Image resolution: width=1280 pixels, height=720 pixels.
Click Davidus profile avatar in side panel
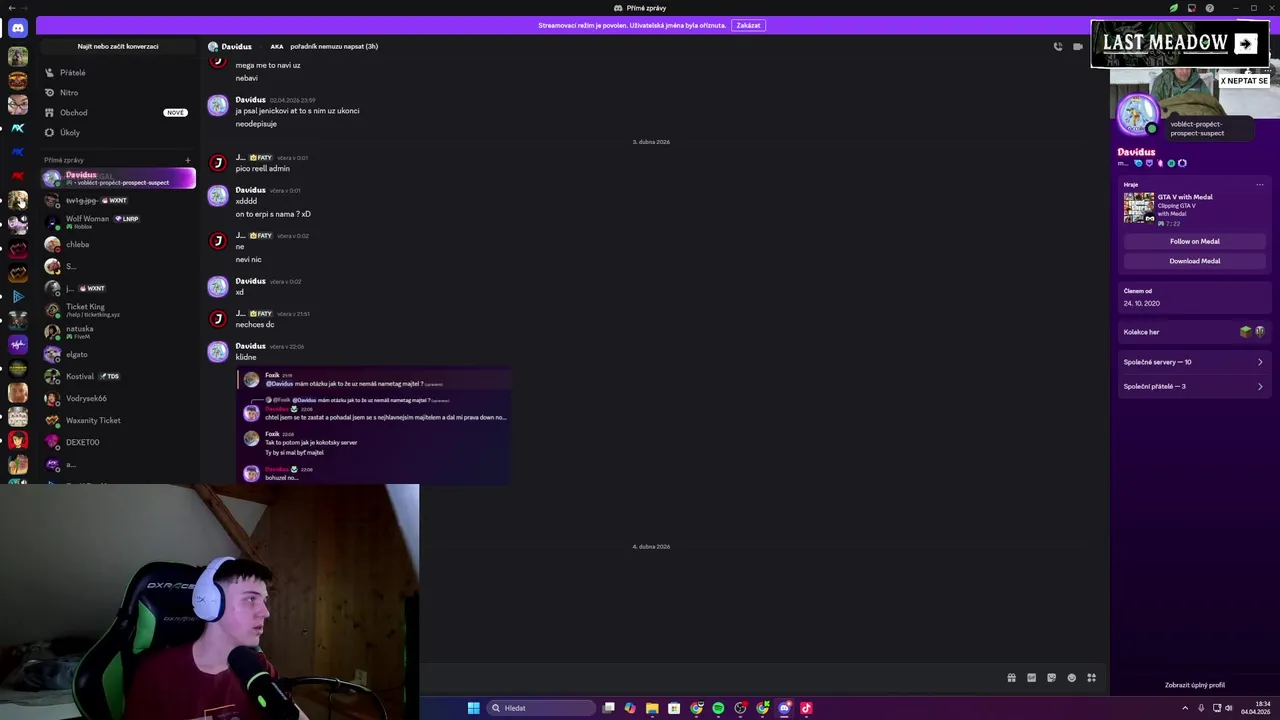(1137, 114)
